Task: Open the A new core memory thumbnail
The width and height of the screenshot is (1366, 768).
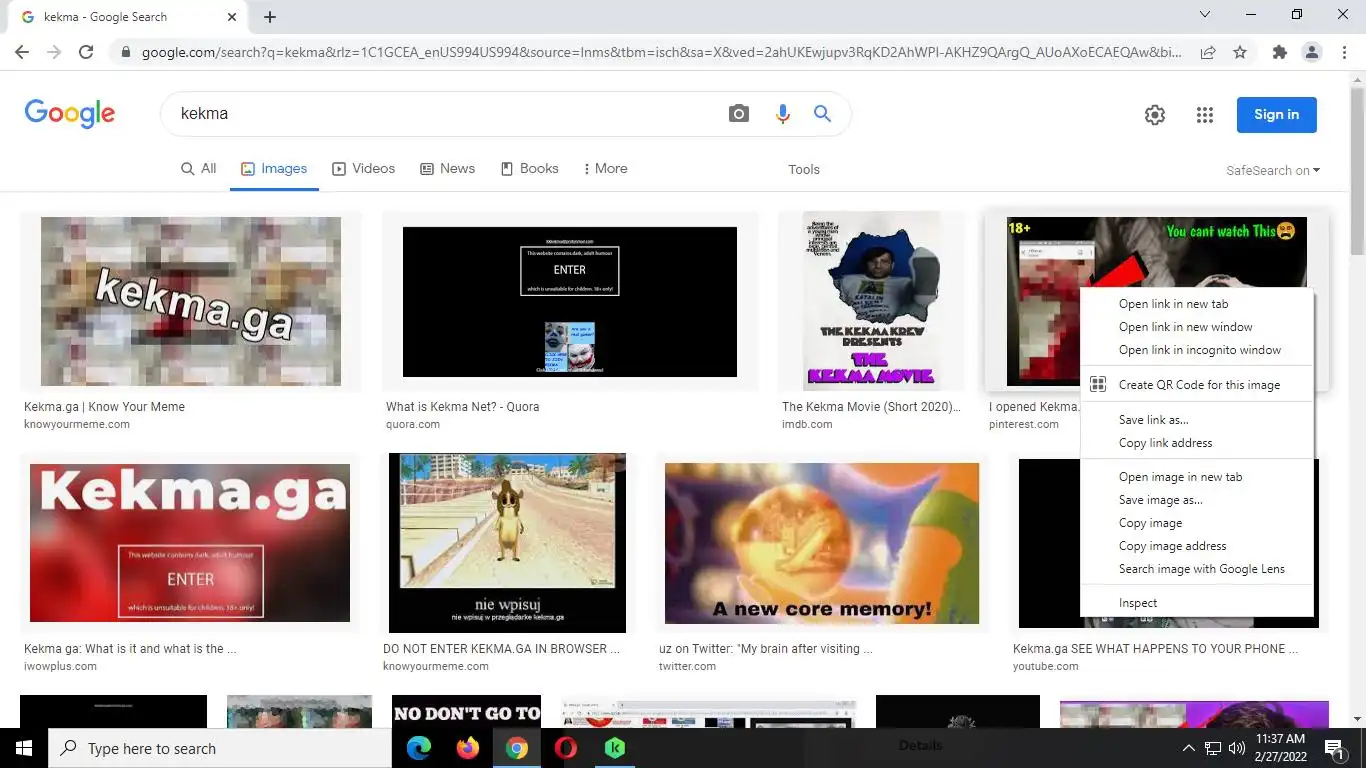Action: pyautogui.click(x=822, y=542)
